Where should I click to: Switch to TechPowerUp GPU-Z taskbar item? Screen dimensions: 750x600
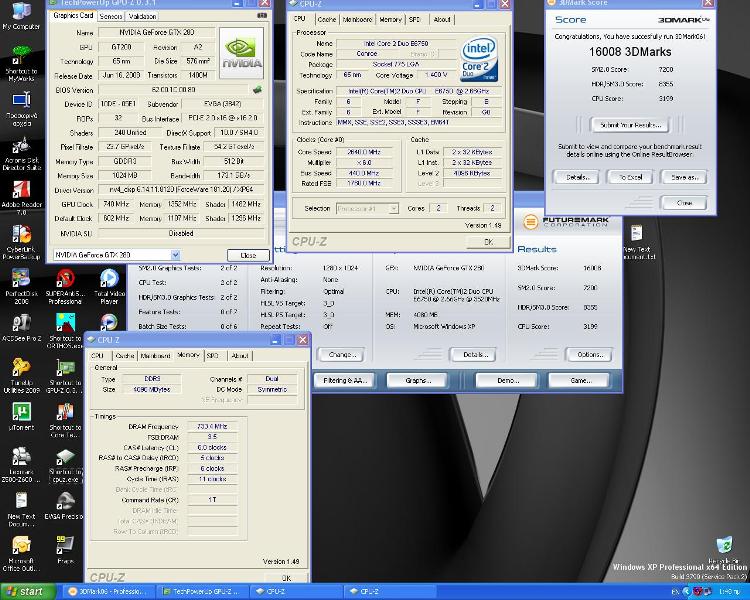pyautogui.click(x=204, y=592)
